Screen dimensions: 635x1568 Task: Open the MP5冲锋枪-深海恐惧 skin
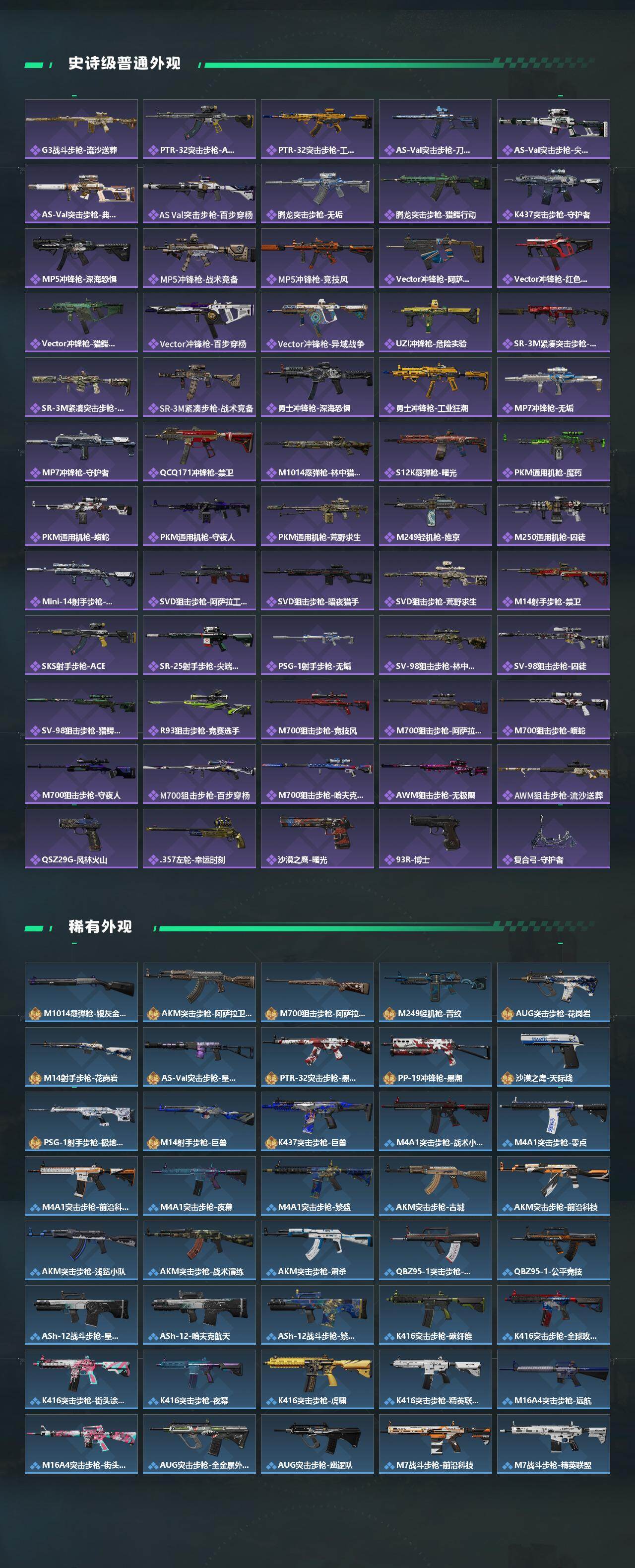point(81,258)
